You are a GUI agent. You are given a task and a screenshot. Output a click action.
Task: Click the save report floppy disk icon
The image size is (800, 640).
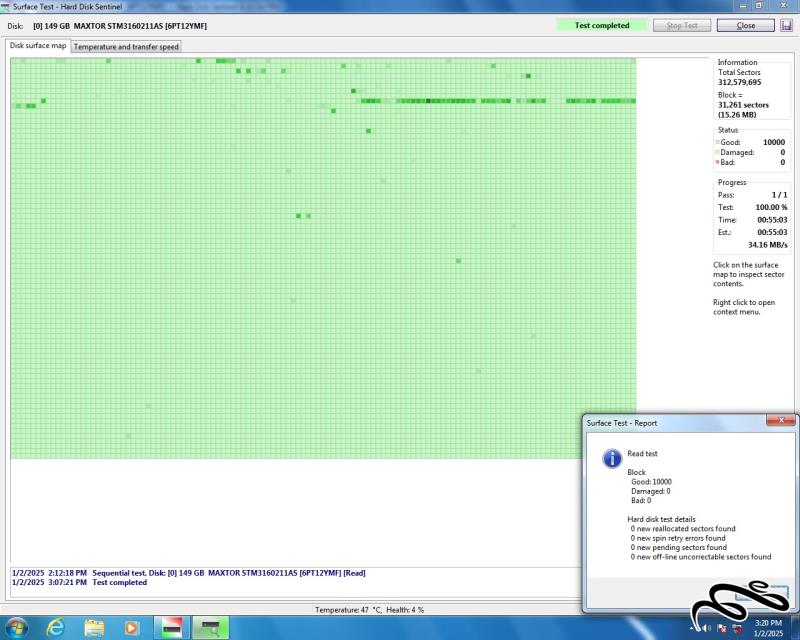tap(786, 25)
